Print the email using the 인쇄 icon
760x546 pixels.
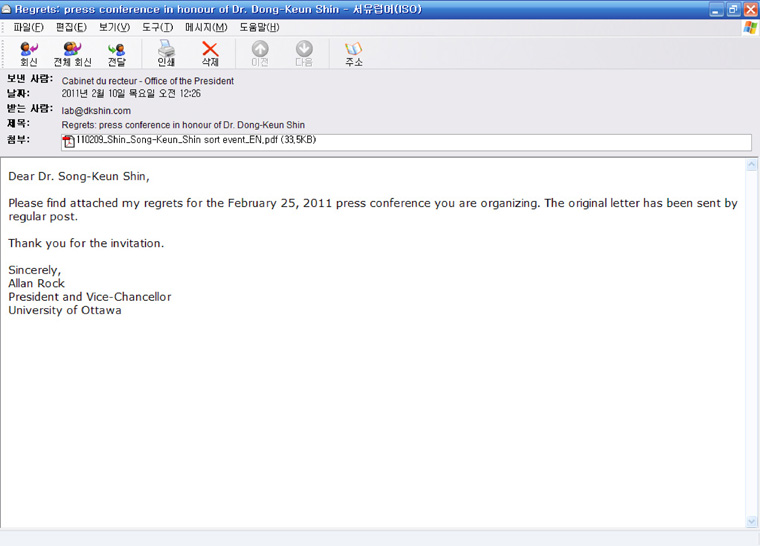[x=166, y=53]
